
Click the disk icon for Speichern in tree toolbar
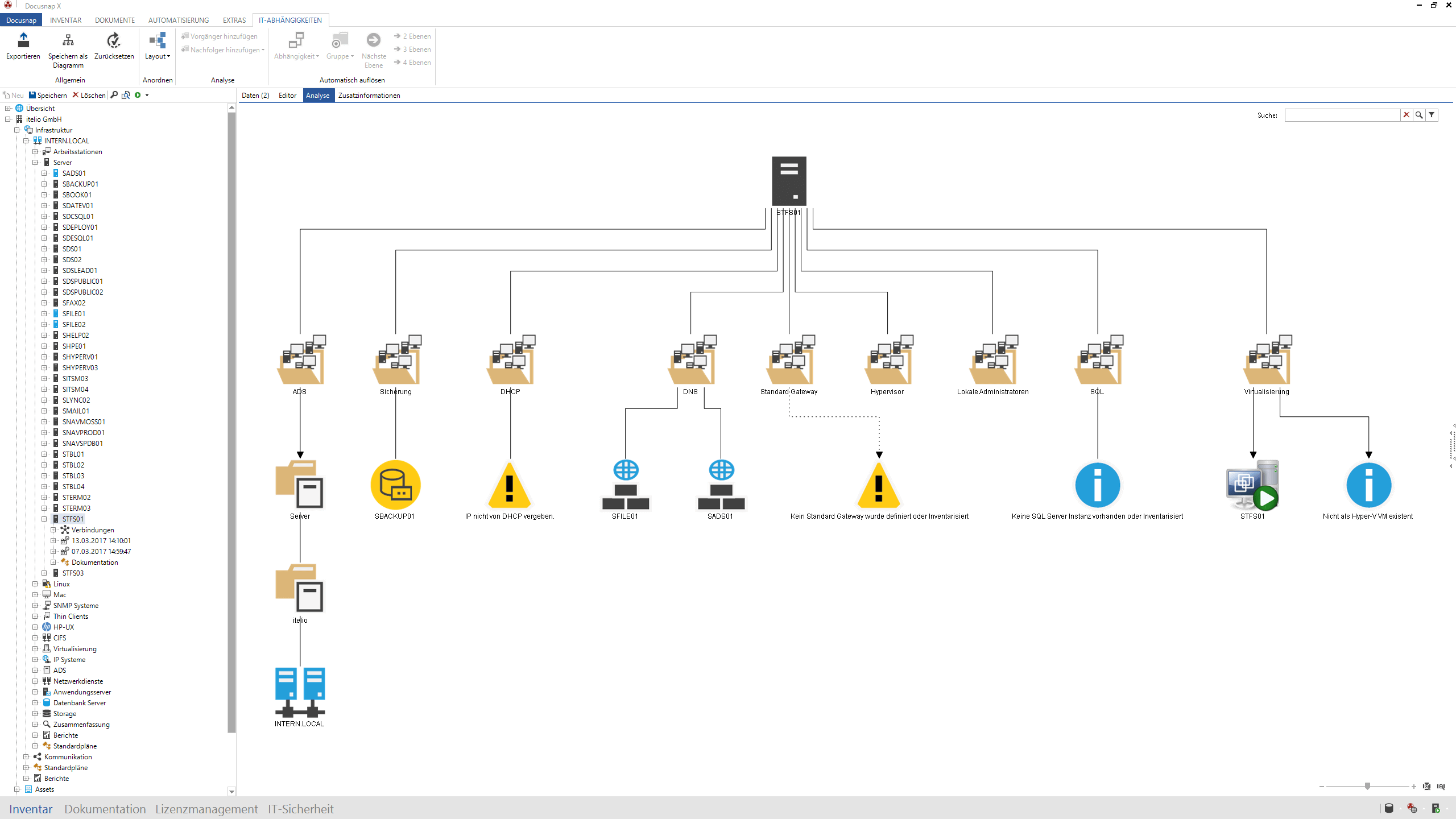coord(32,95)
